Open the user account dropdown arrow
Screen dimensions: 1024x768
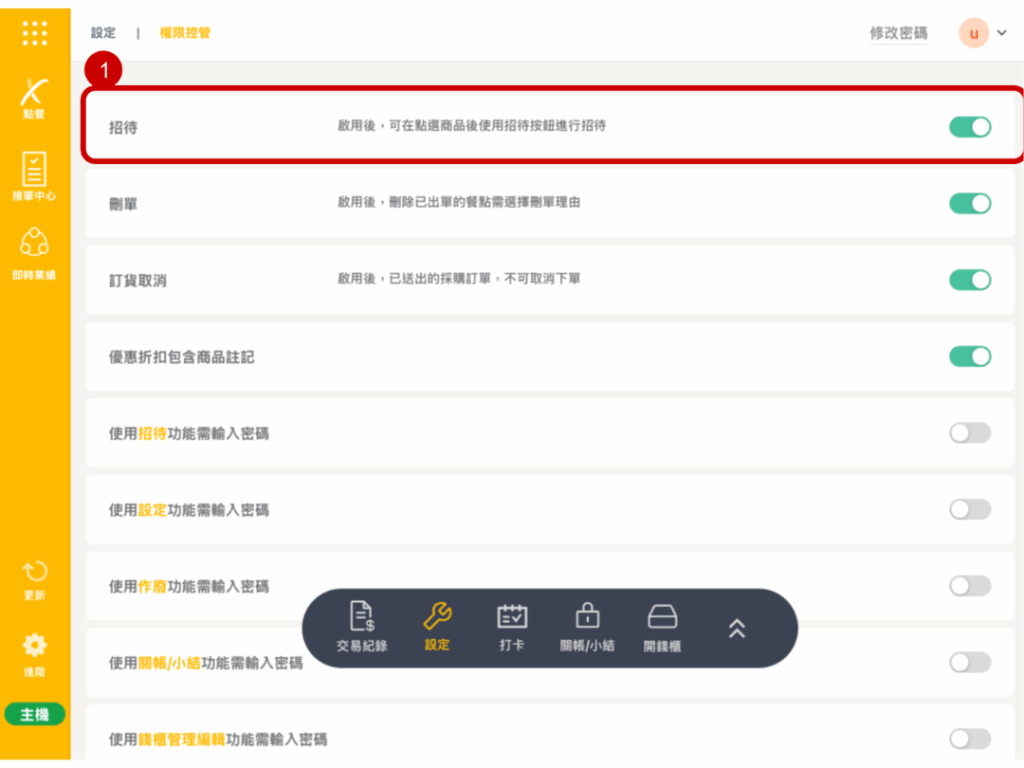pos(1001,33)
